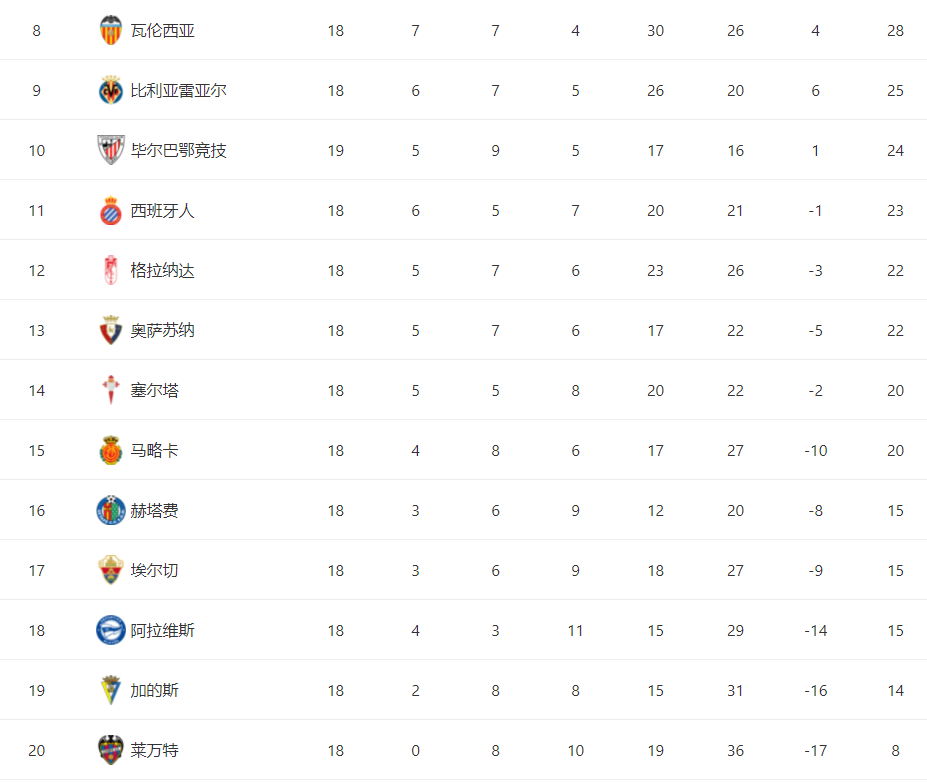The width and height of the screenshot is (927, 784).
Task: Click the Athletic Bilbao crest icon
Action: click(x=111, y=150)
